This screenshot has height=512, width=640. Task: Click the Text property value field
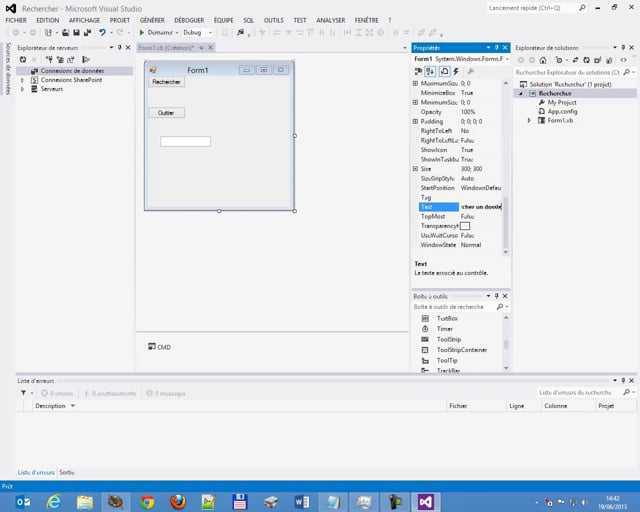[x=481, y=207]
